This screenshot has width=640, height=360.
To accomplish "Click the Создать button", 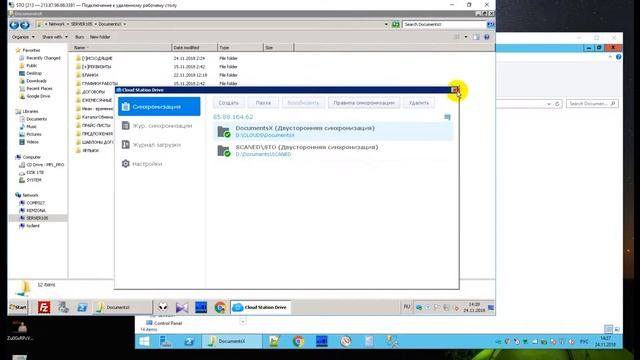I will coord(229,103).
